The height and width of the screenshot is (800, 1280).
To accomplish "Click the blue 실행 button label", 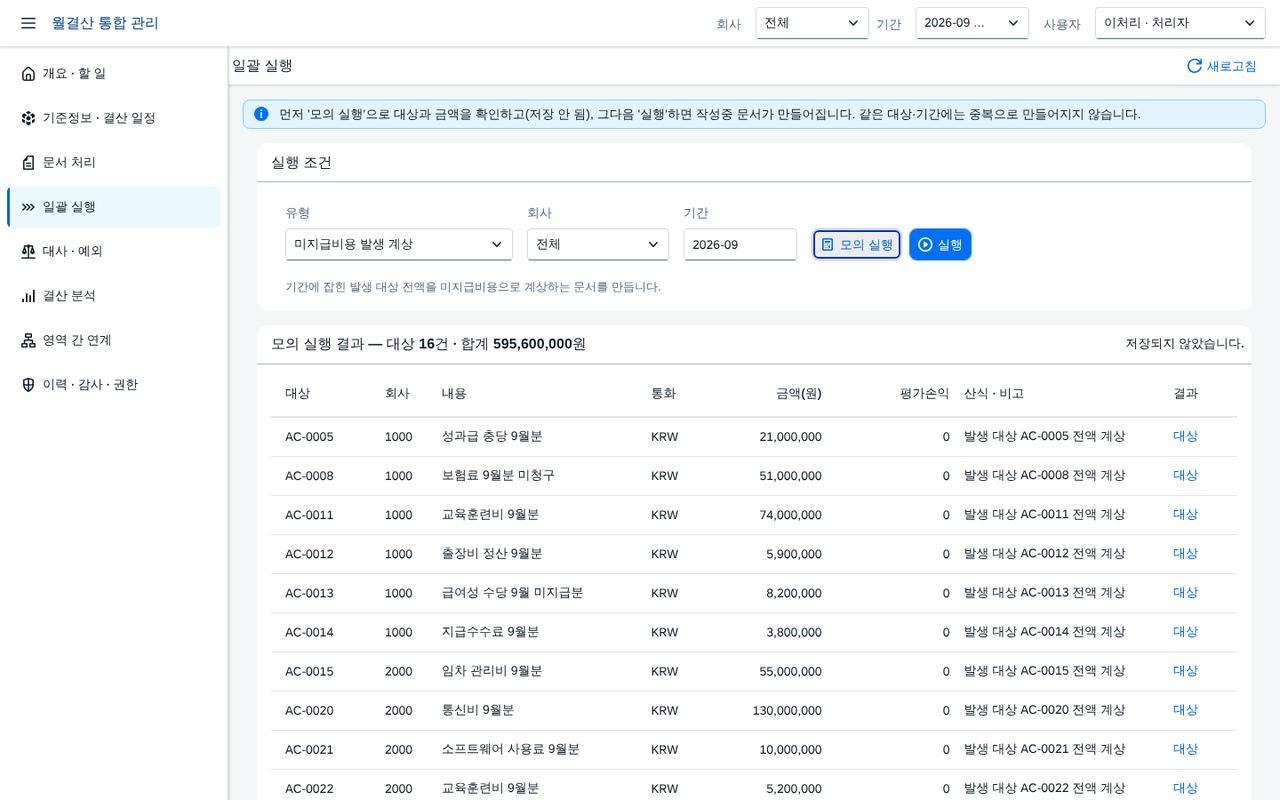I will [x=950, y=245].
